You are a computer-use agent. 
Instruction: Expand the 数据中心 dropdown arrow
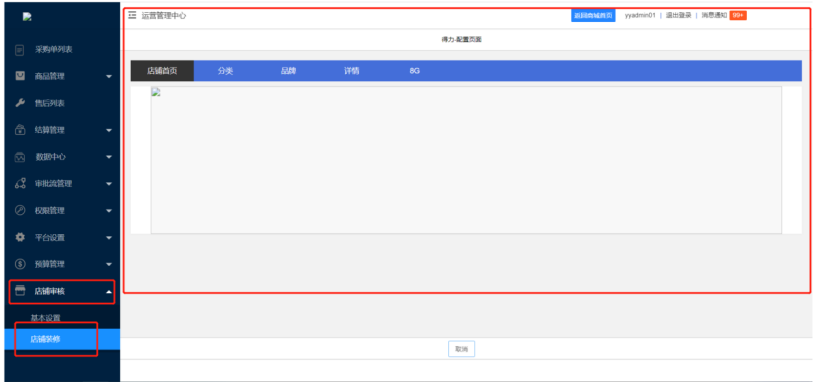pyautogui.click(x=109, y=157)
